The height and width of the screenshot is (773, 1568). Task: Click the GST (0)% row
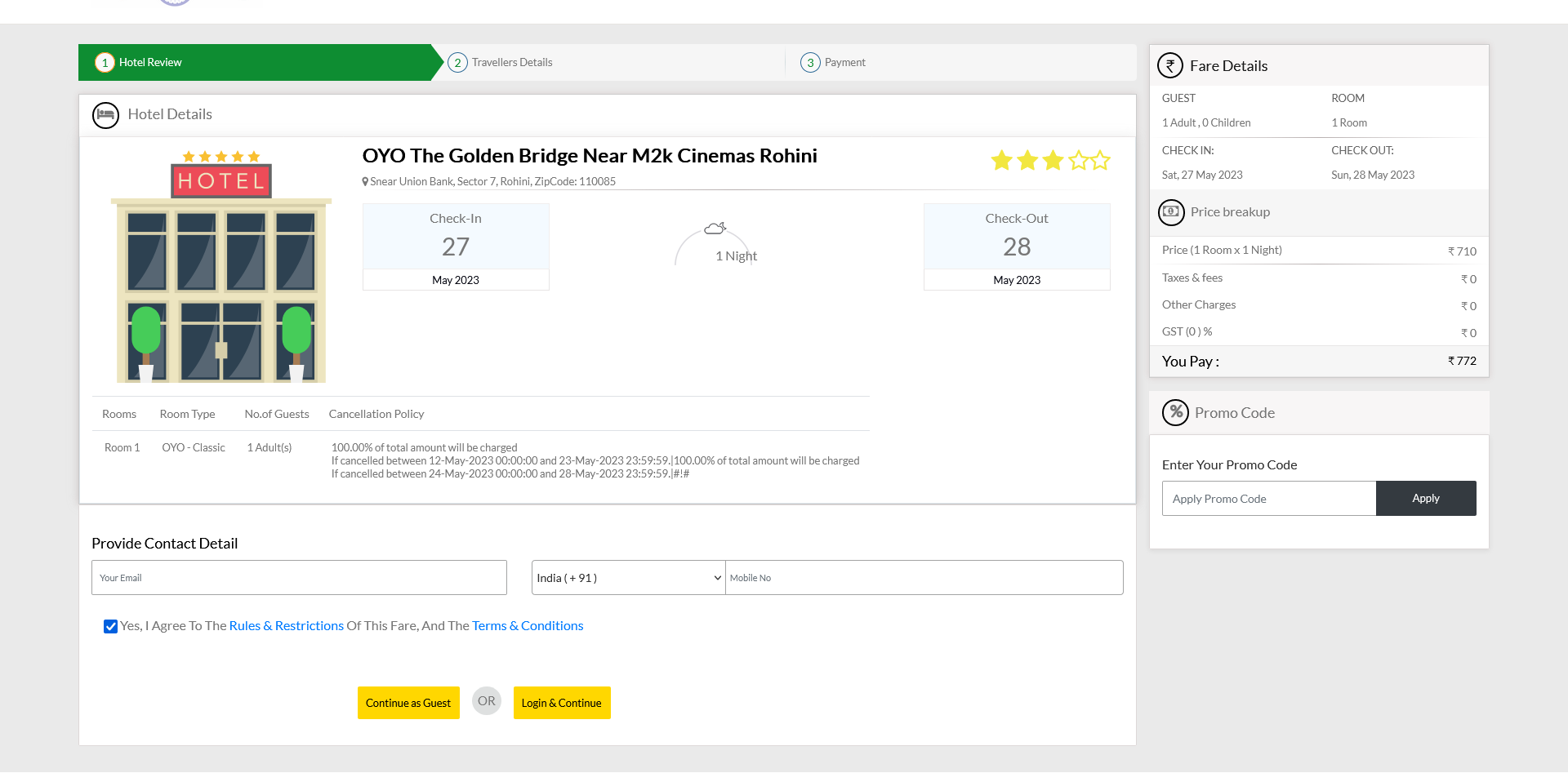click(x=1319, y=332)
